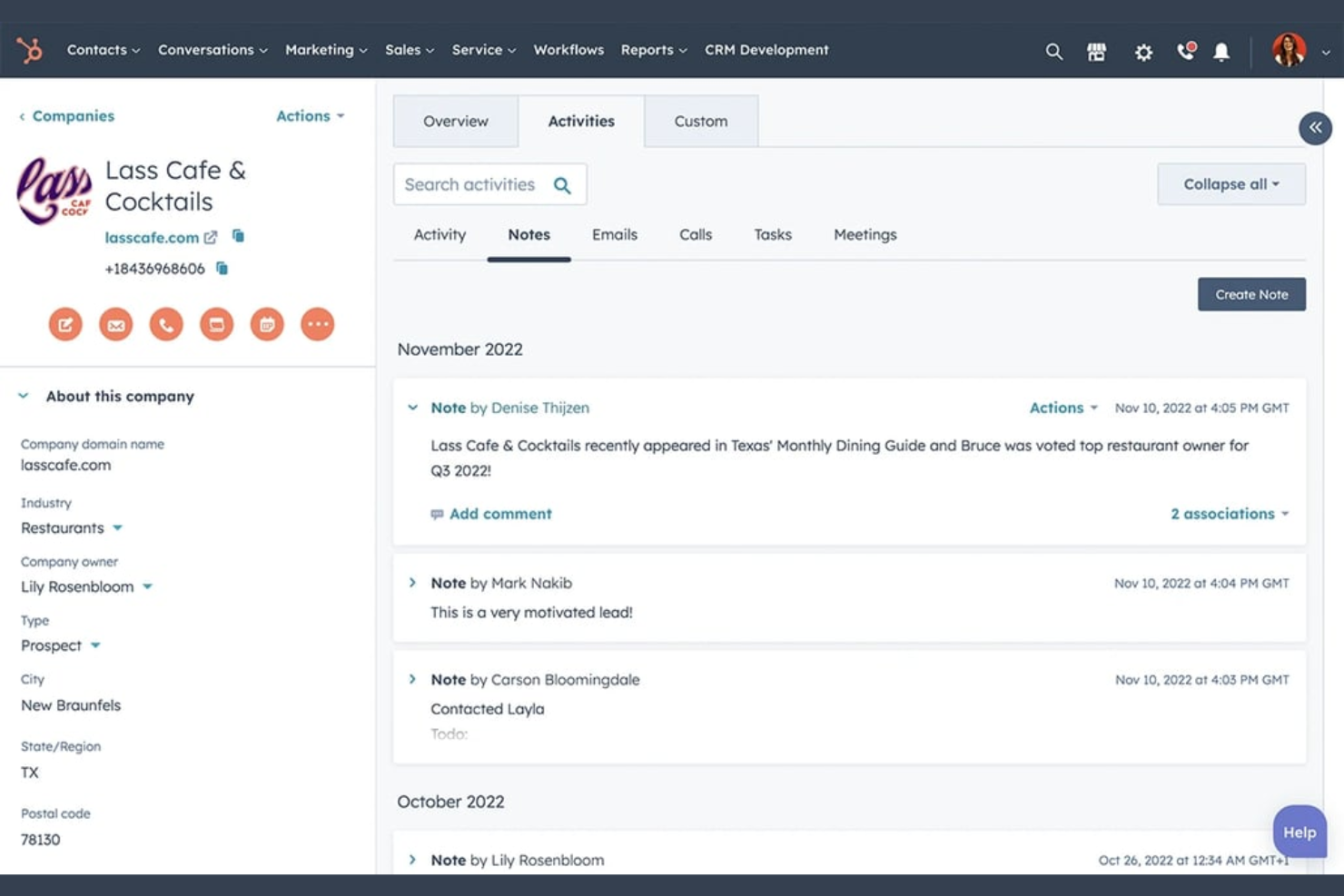
Task: Open the global search magnifier icon
Action: (1053, 52)
